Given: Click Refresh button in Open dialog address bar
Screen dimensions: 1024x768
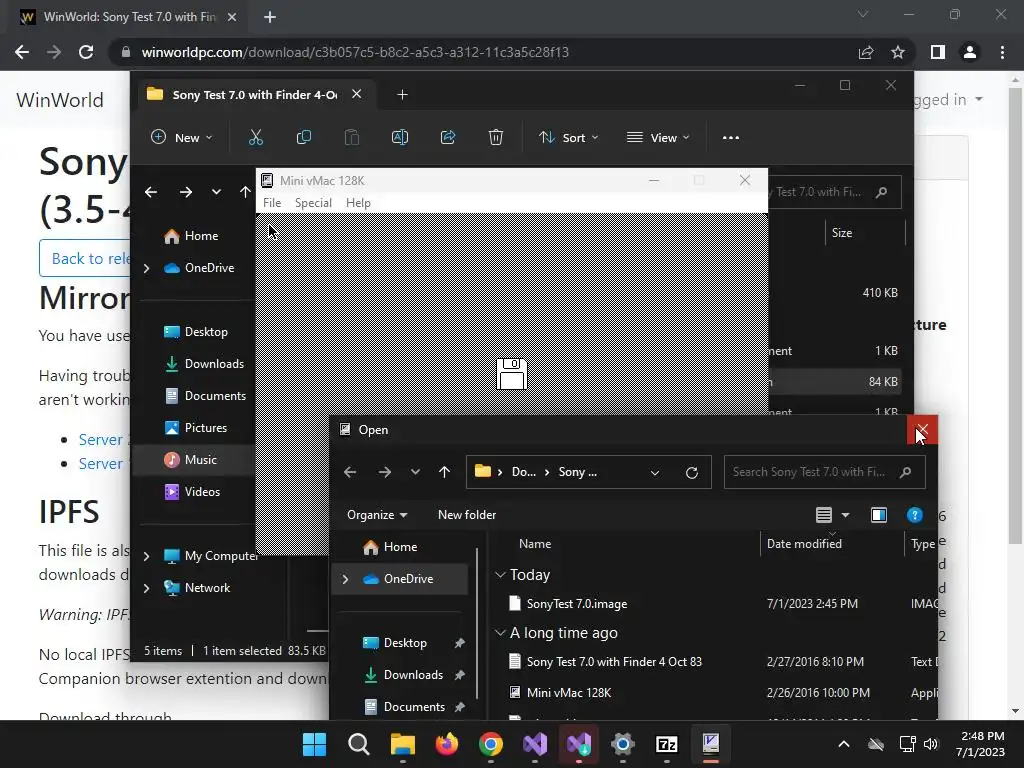Looking at the screenshot, I should pos(692,472).
